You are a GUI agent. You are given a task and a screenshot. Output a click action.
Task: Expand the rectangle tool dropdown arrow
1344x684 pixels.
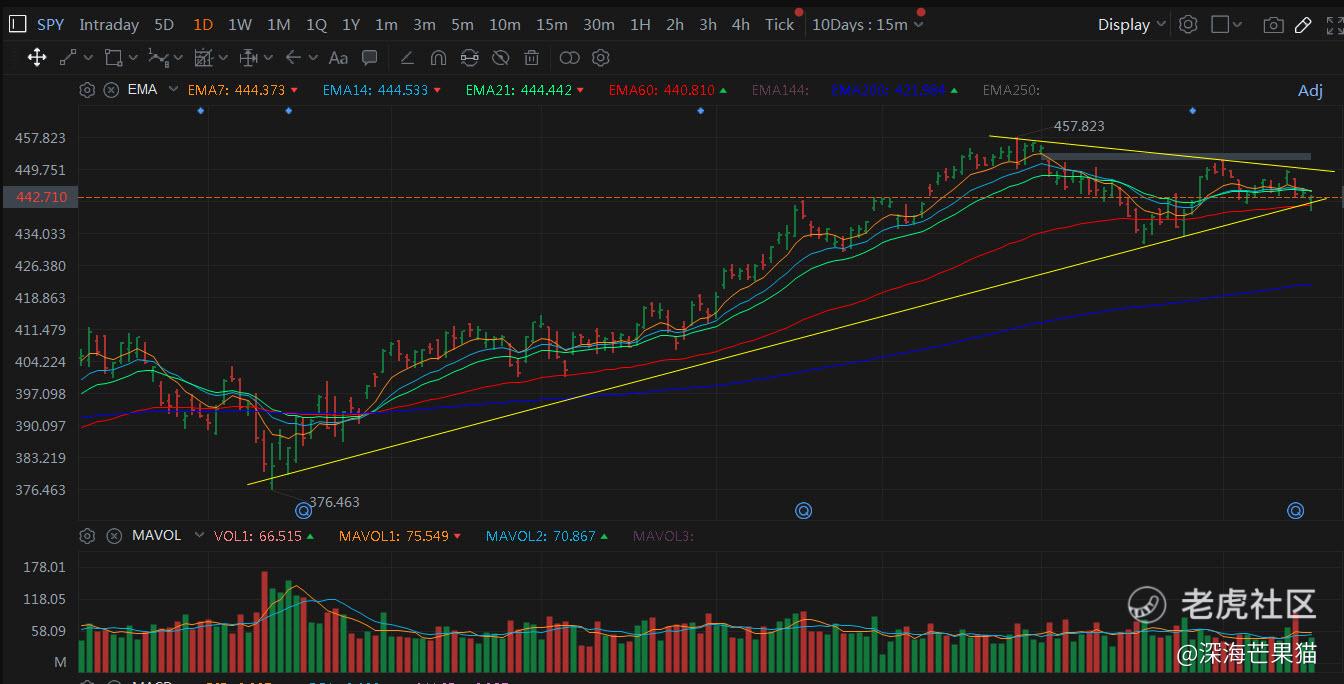point(135,58)
